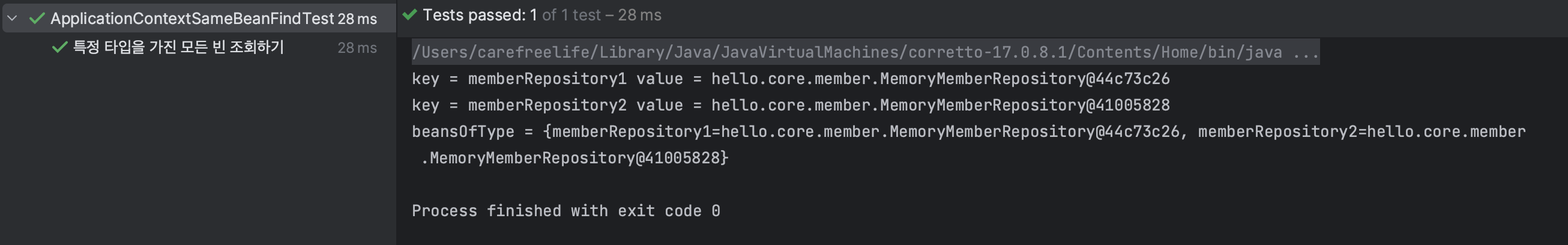Image resolution: width=1568 pixels, height=245 pixels.
Task: Click the wrapped '.MemoryMemberRepository@41005828}' line
Action: (x=574, y=159)
